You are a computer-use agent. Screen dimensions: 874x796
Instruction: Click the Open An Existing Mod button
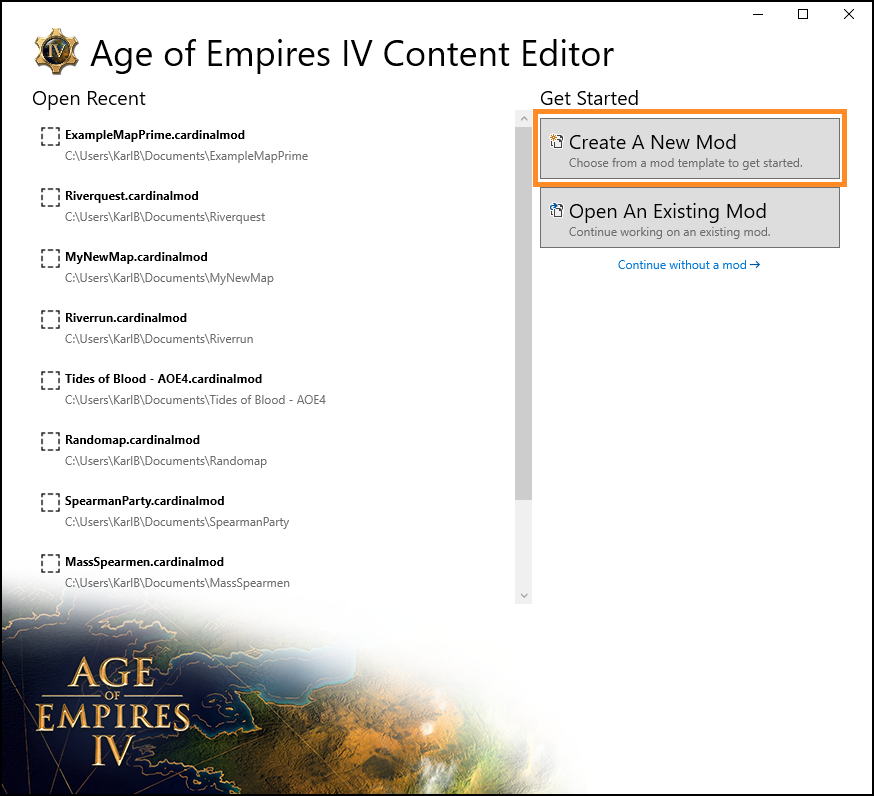pyautogui.click(x=690, y=217)
